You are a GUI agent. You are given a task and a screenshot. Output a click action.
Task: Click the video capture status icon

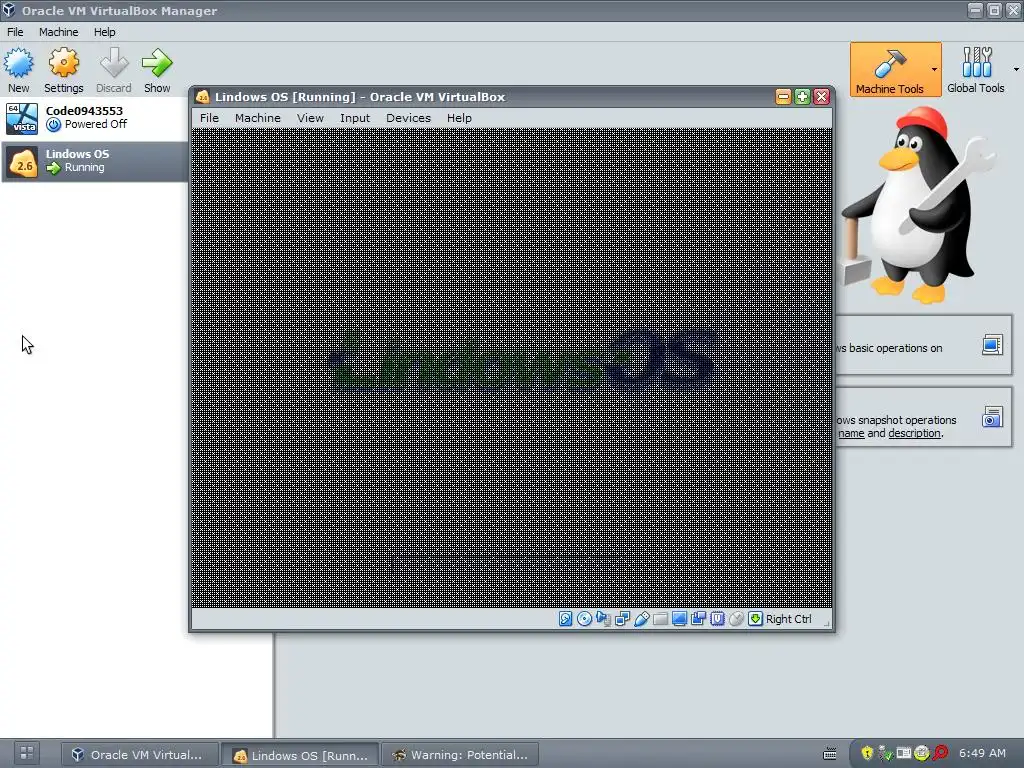click(x=698, y=618)
